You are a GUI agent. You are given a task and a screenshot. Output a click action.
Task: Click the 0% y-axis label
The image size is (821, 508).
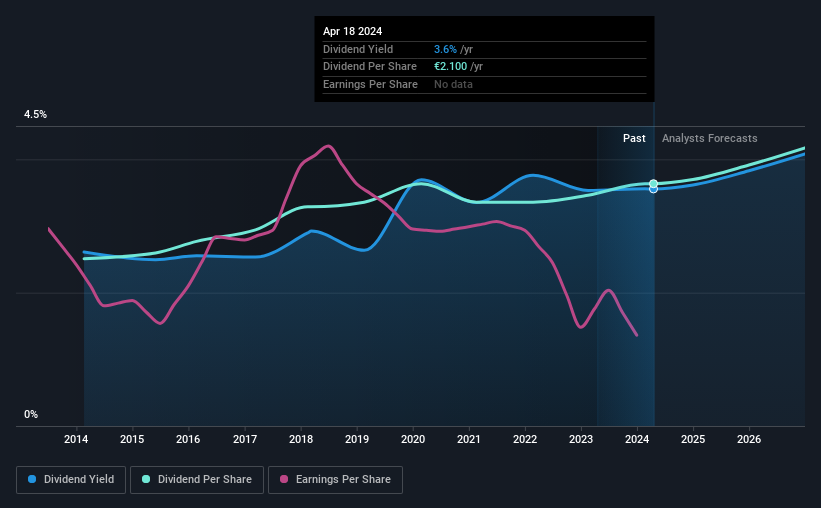(31, 414)
